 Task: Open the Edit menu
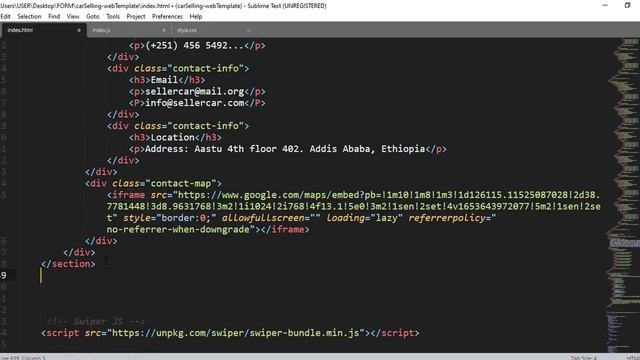pos(5,16)
